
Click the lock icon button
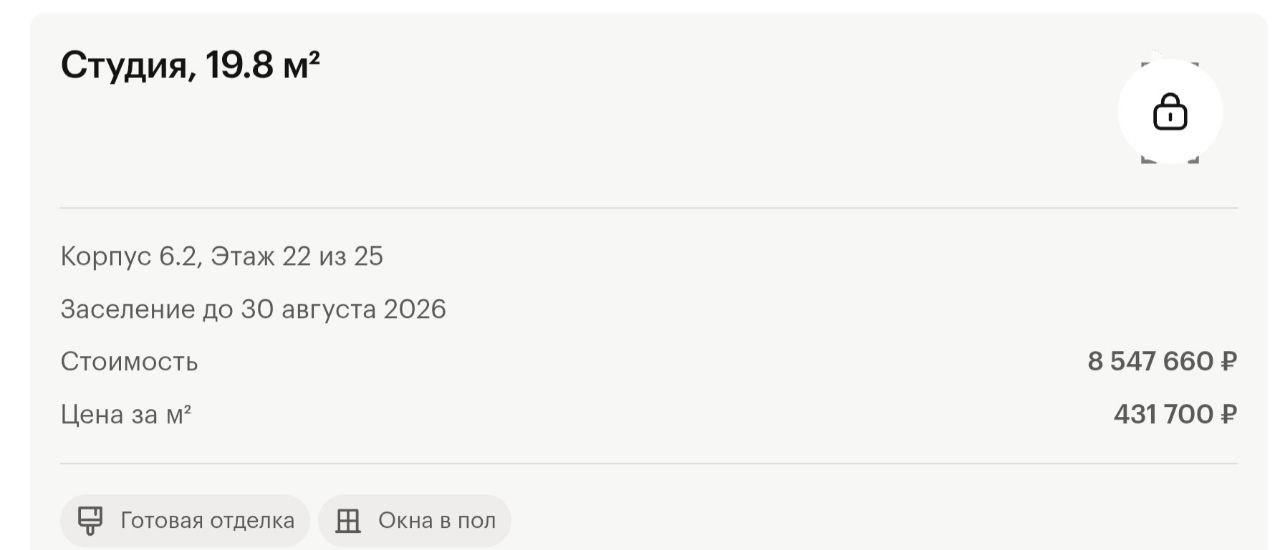coord(1169,111)
